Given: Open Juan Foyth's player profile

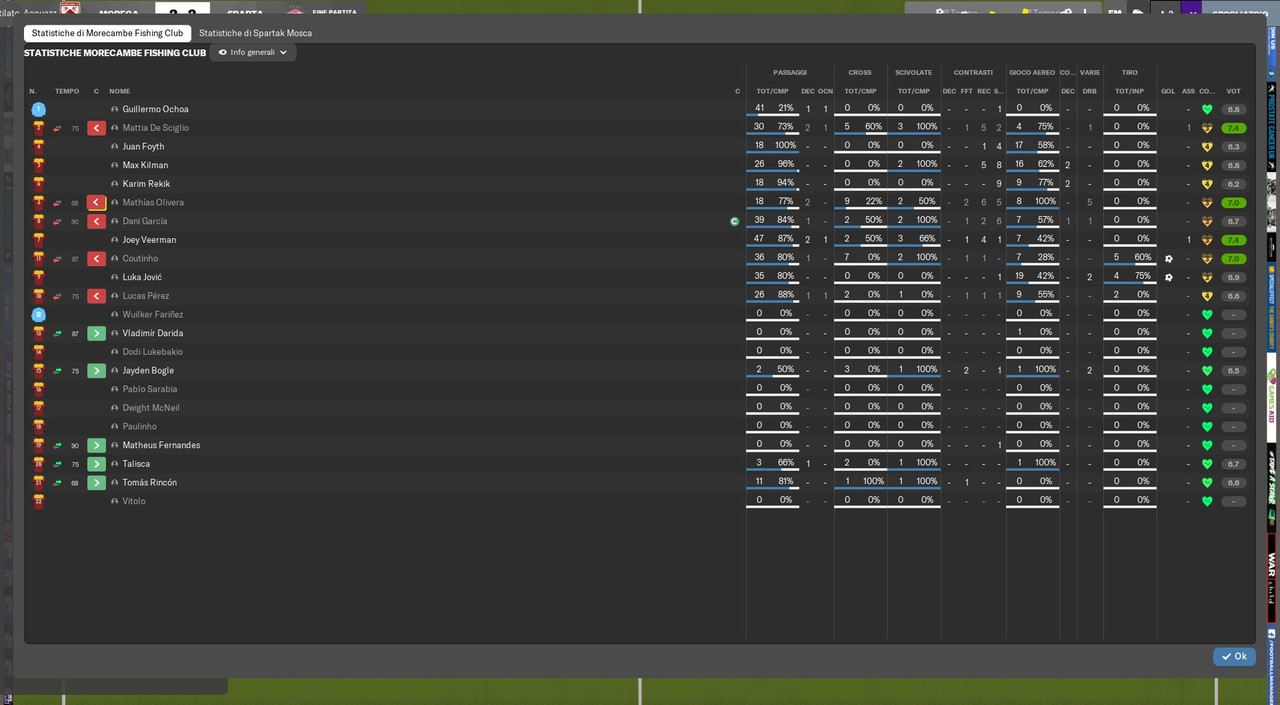Looking at the screenshot, I should pyautogui.click(x=143, y=147).
